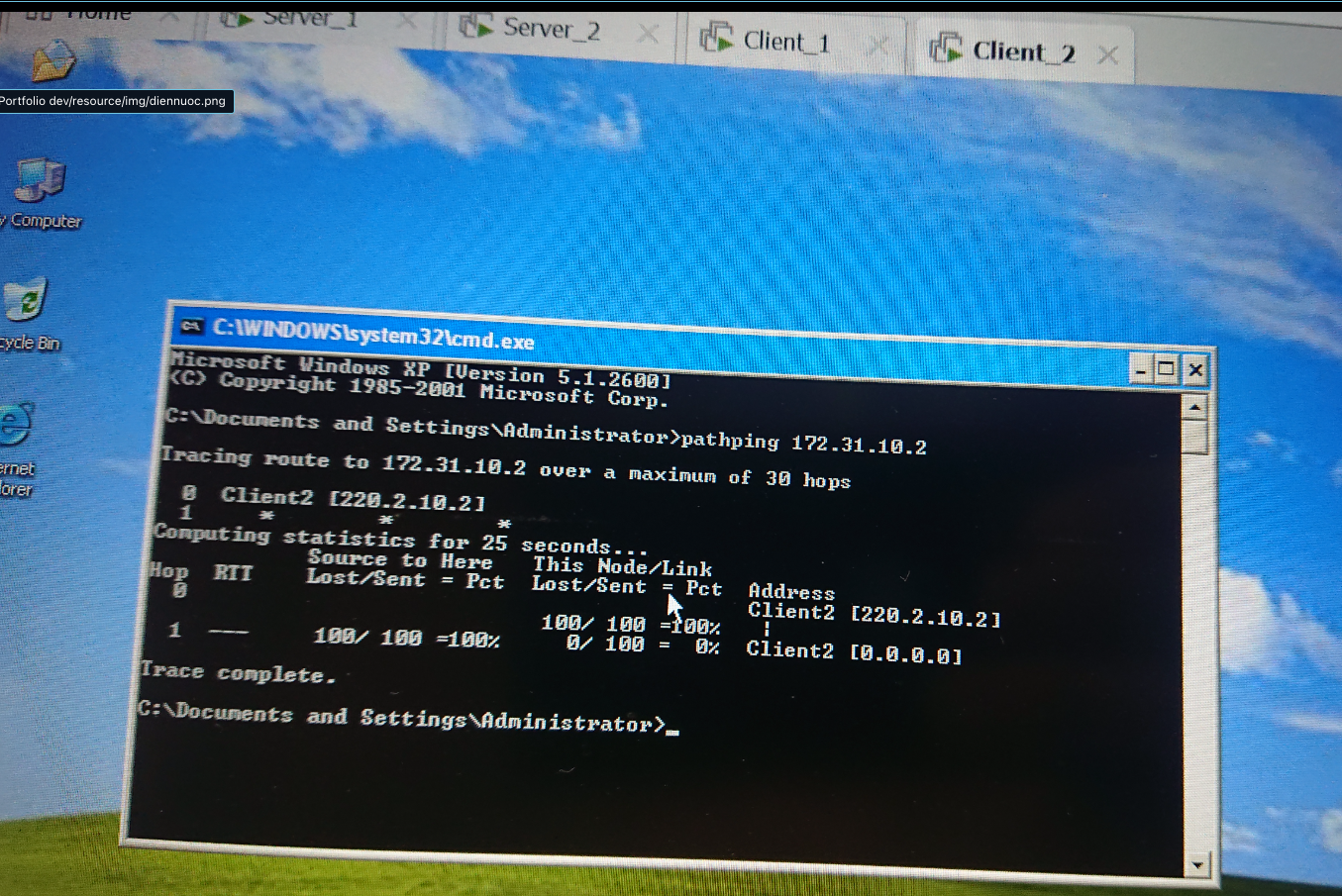Select the folder icon on desktop
Image resolution: width=1342 pixels, height=896 pixels.
52,61
